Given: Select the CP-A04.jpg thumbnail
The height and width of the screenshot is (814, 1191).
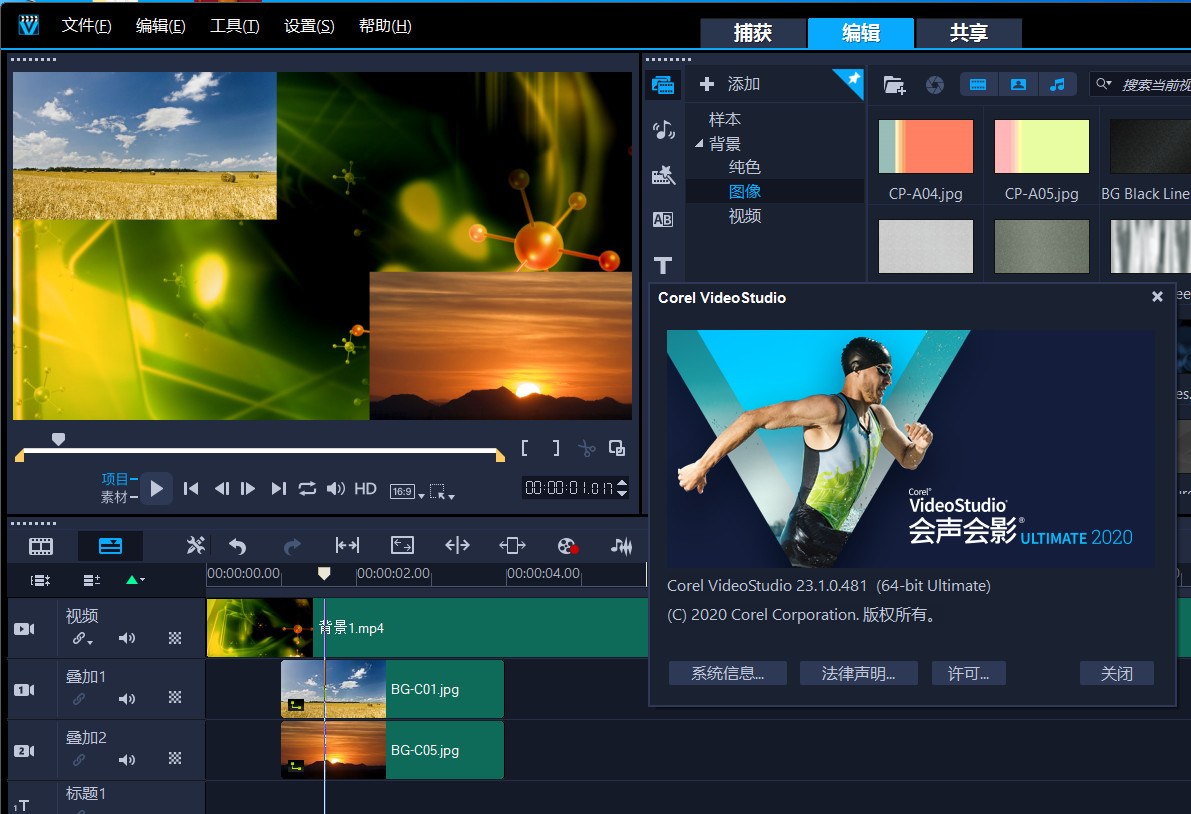Looking at the screenshot, I should [926, 147].
